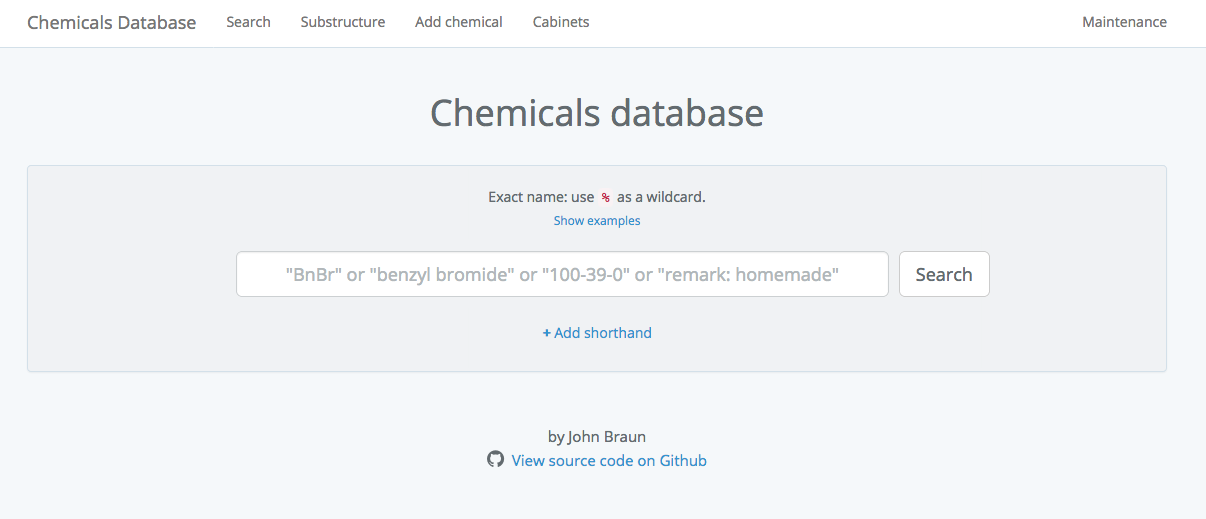Open the Chemicals Database home brand link
This screenshot has height=519, width=1206.
point(111,22)
